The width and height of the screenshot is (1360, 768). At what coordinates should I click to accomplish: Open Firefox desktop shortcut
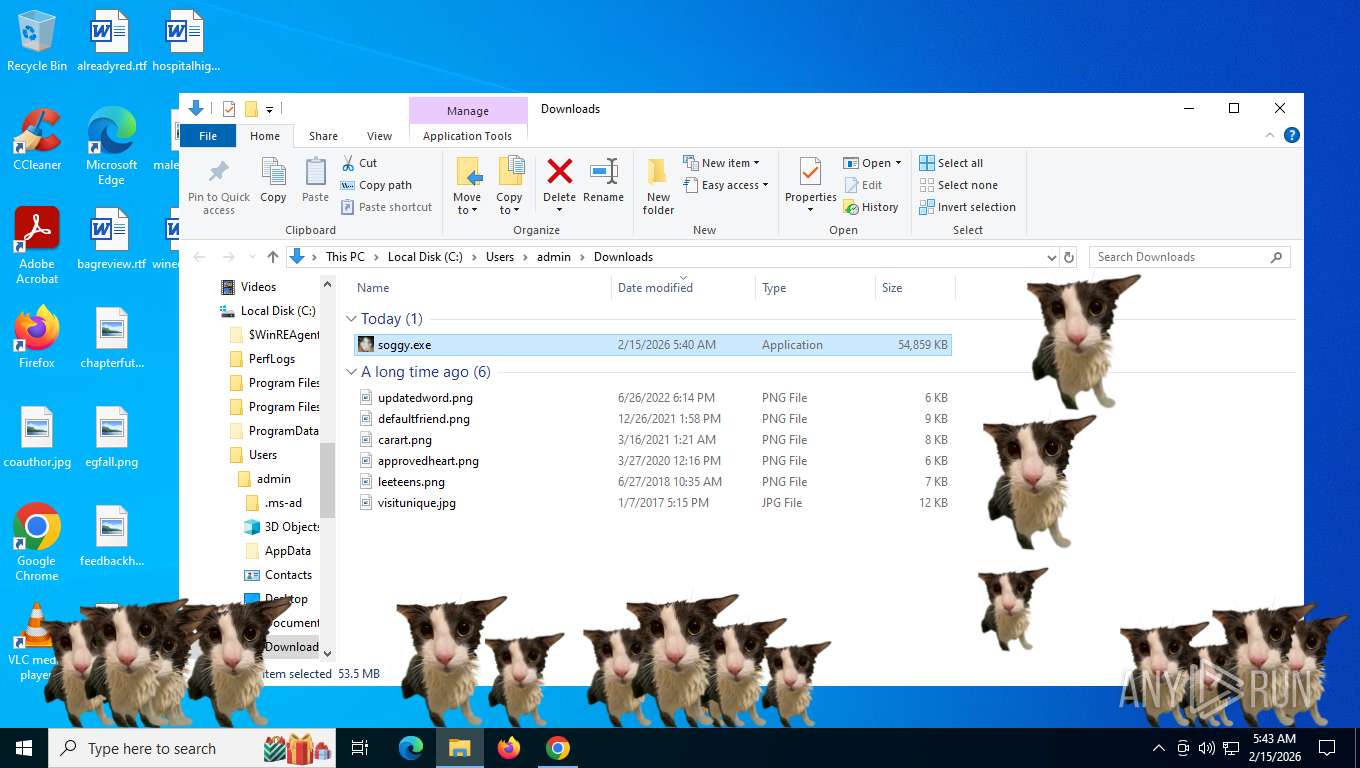tap(37, 337)
